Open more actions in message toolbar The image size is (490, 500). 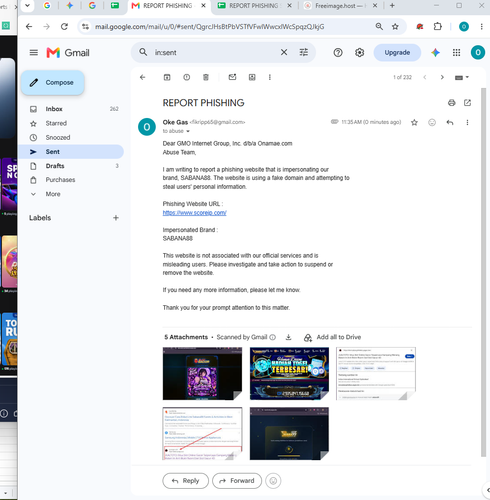(270, 77)
